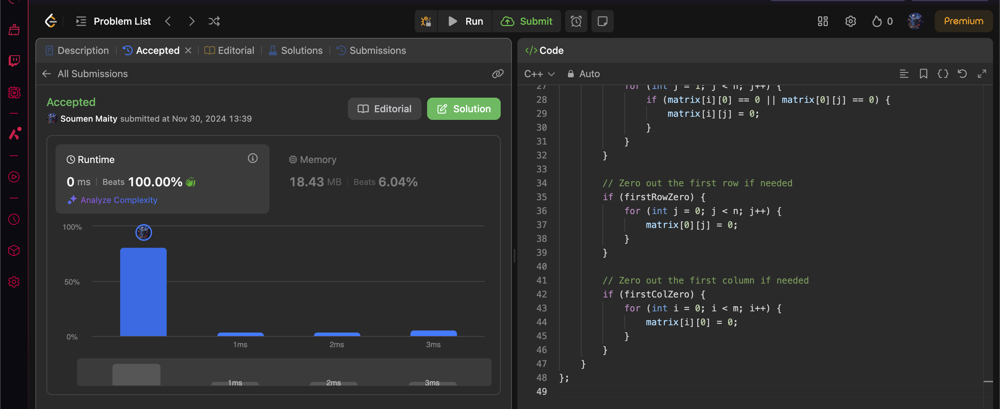1000x409 pixels.
Task: Click the curly braces icon
Action: click(x=943, y=74)
